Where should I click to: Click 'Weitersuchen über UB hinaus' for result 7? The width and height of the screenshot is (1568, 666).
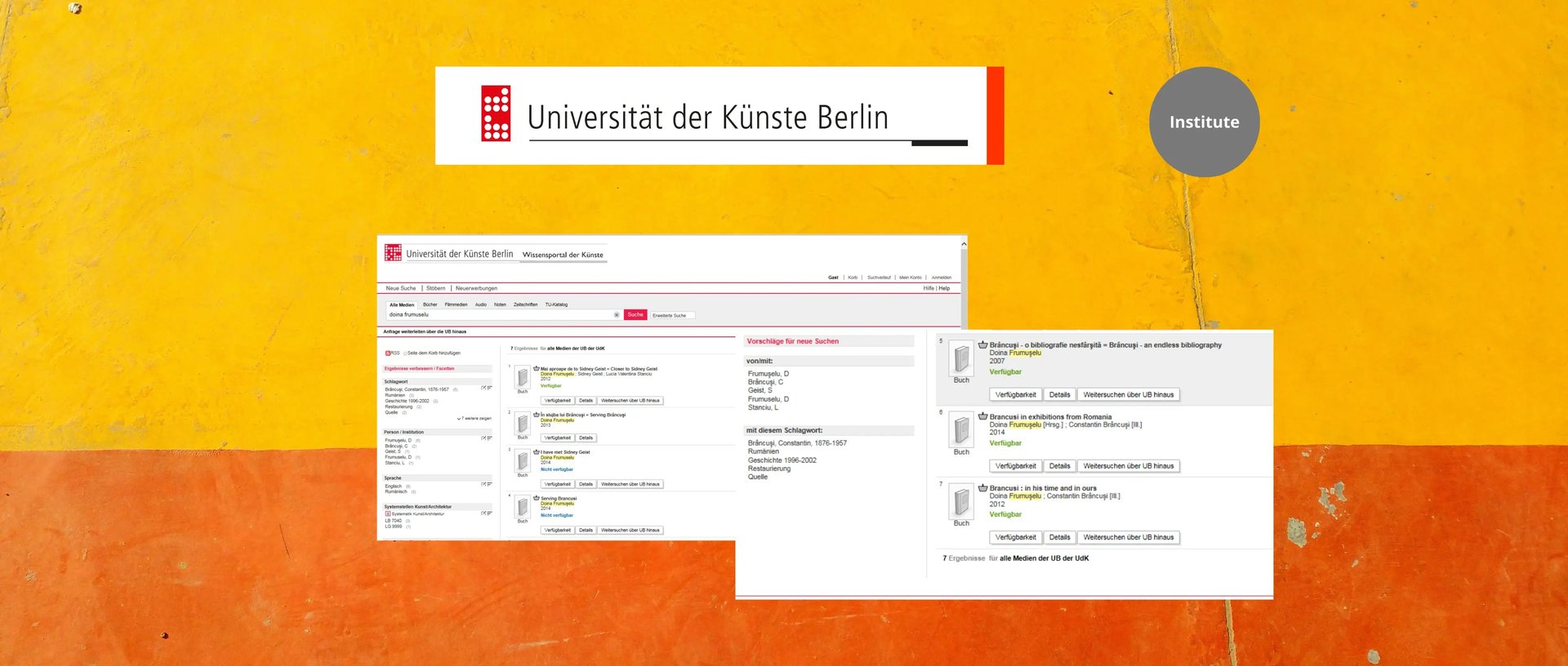[1129, 538]
